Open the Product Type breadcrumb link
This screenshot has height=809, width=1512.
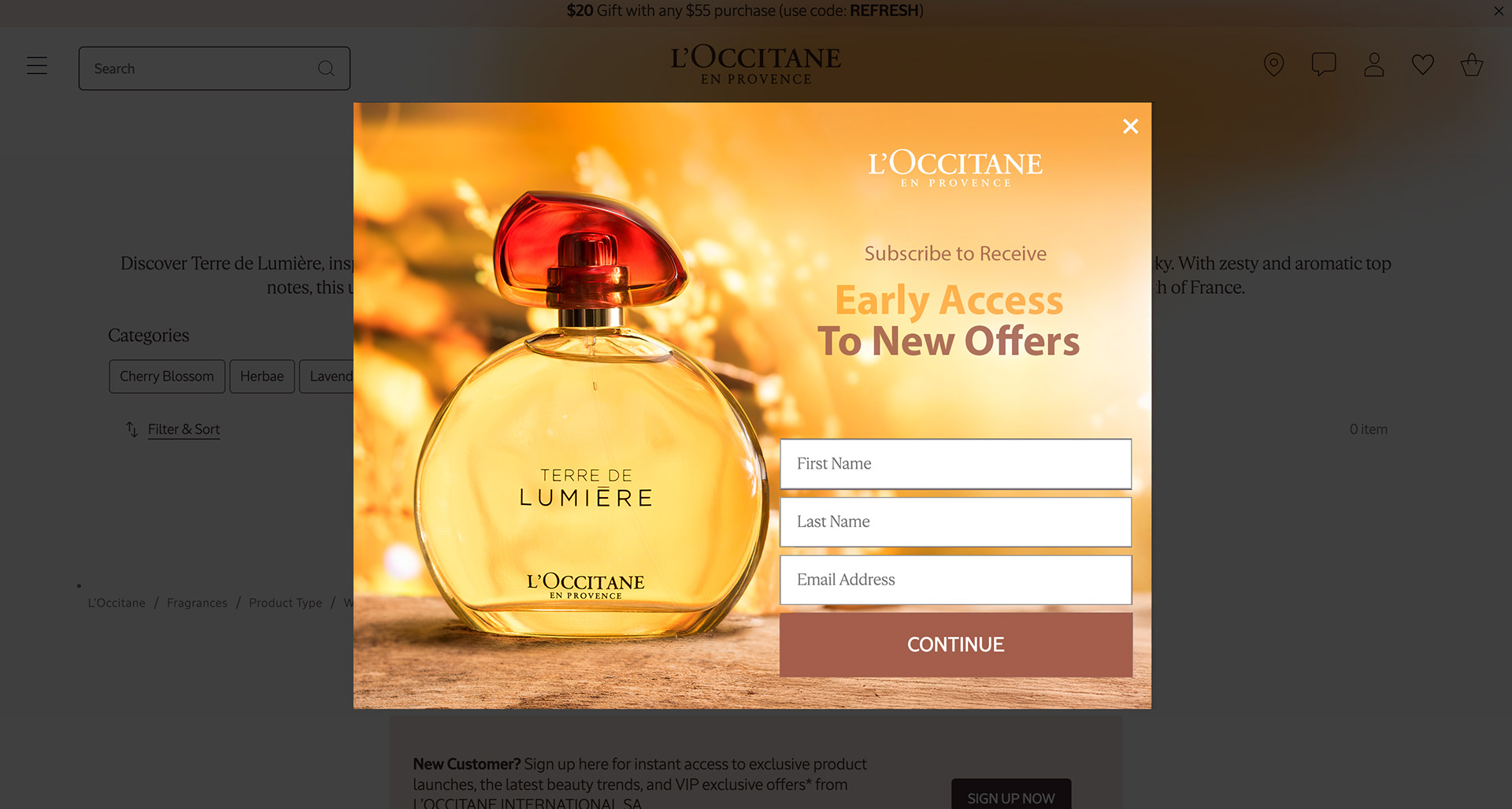(x=285, y=603)
